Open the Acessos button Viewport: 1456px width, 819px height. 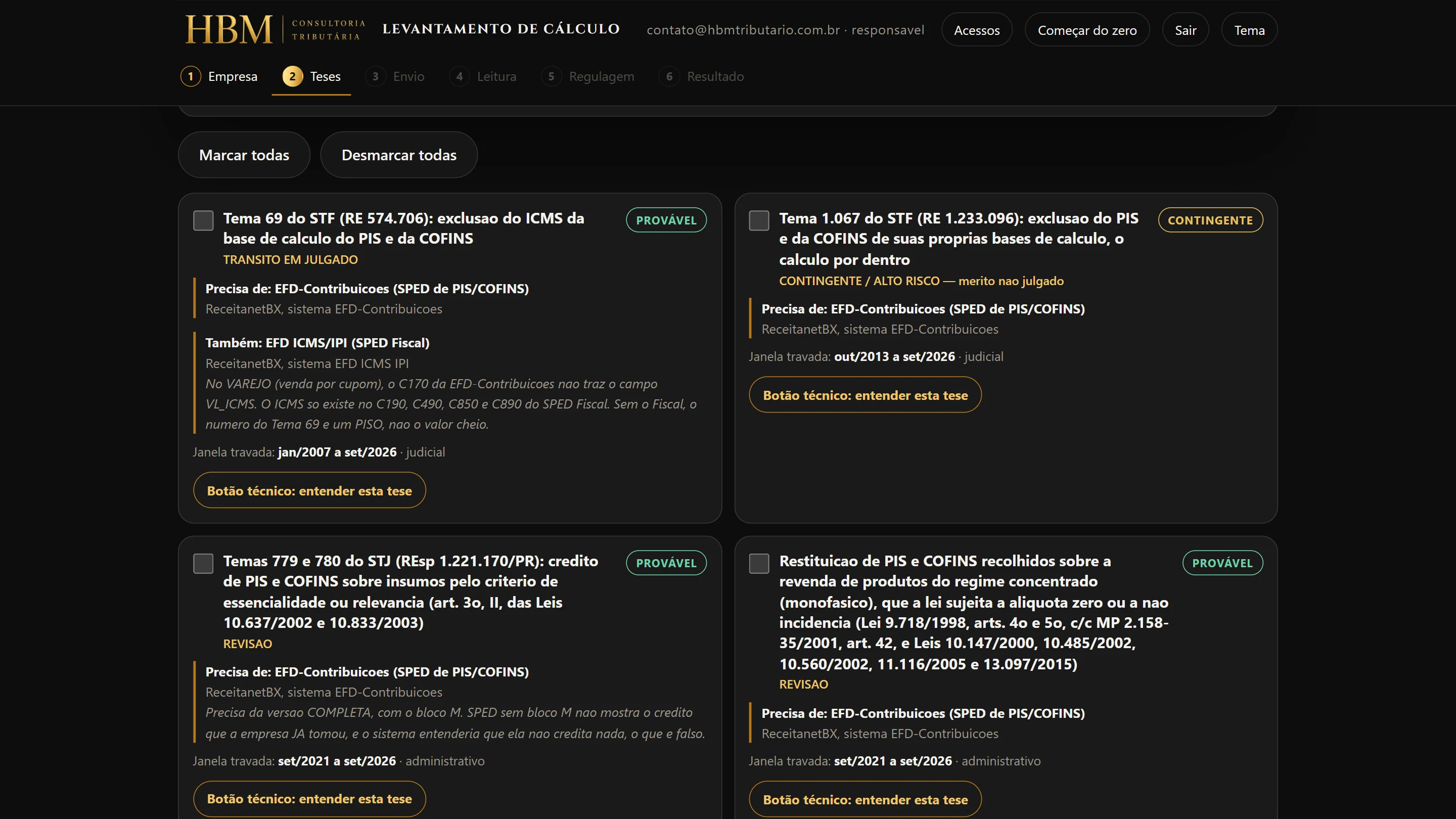coord(977,30)
